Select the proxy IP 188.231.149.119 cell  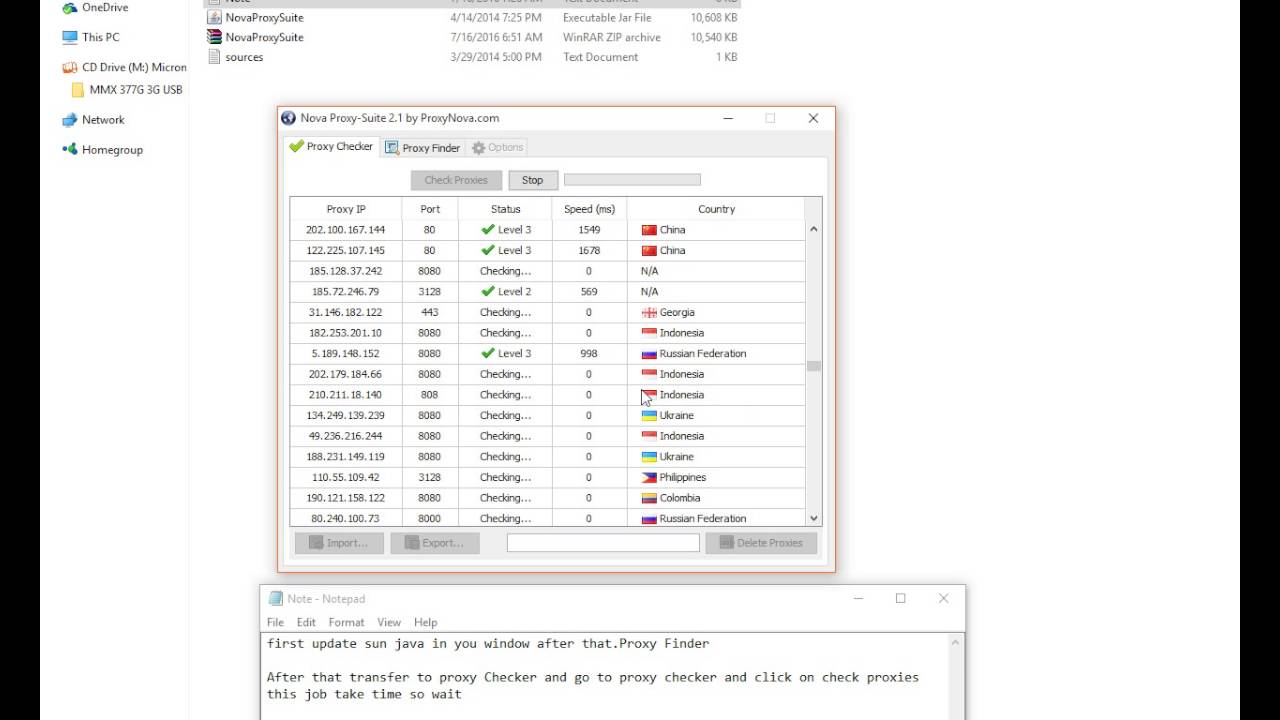346,457
